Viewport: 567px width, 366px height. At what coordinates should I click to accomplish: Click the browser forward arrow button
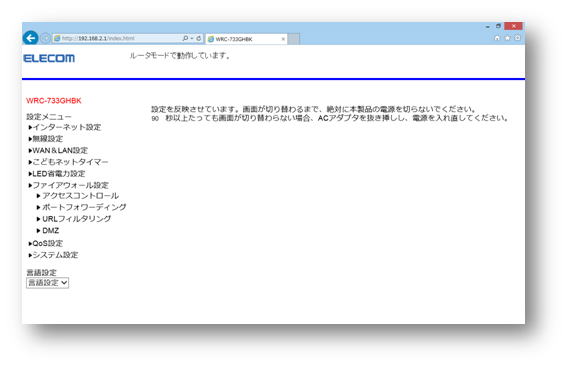pyautogui.click(x=45, y=38)
